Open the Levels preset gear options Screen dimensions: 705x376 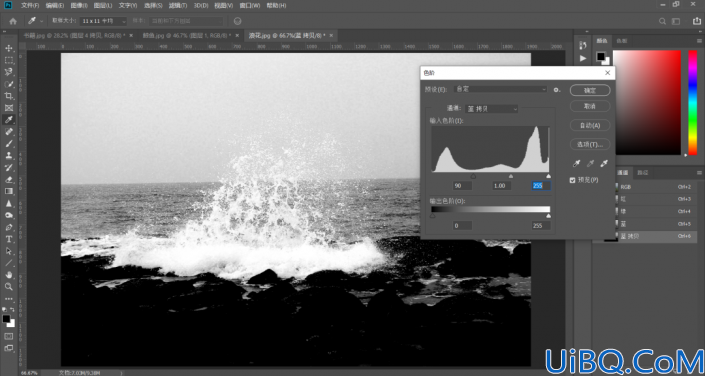(557, 90)
